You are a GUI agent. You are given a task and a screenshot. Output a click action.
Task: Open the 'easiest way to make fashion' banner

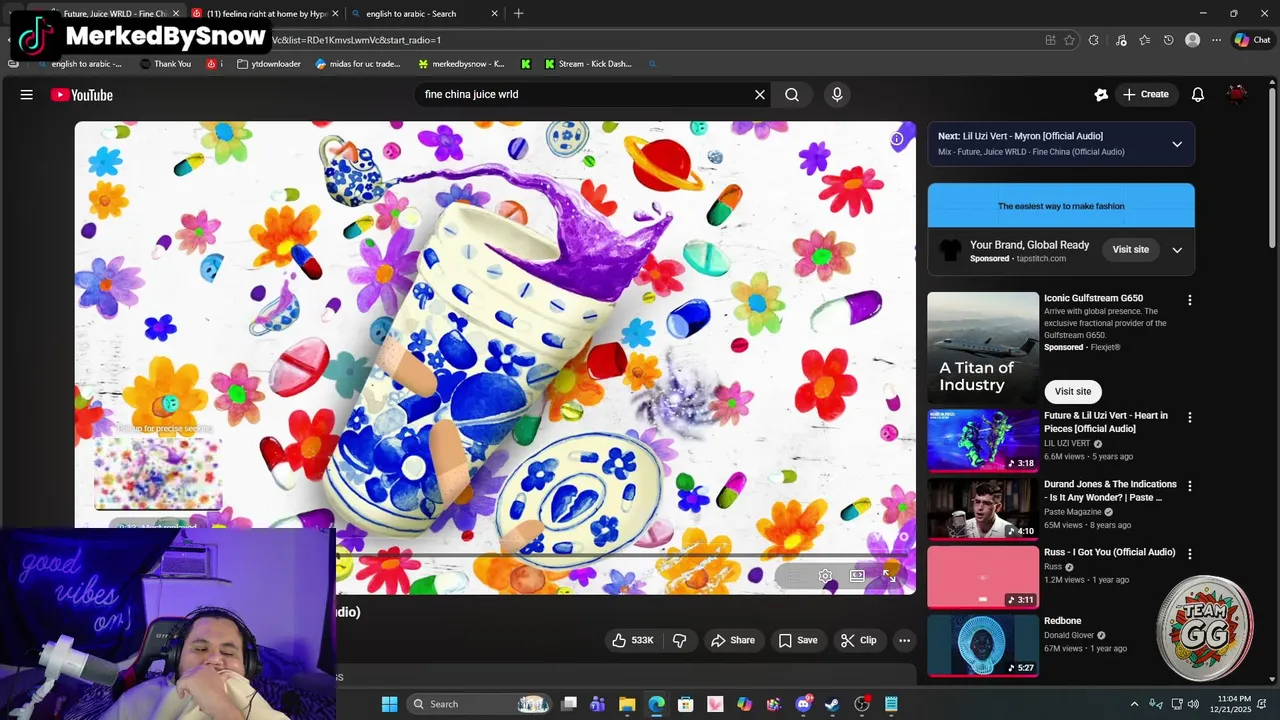(1061, 206)
